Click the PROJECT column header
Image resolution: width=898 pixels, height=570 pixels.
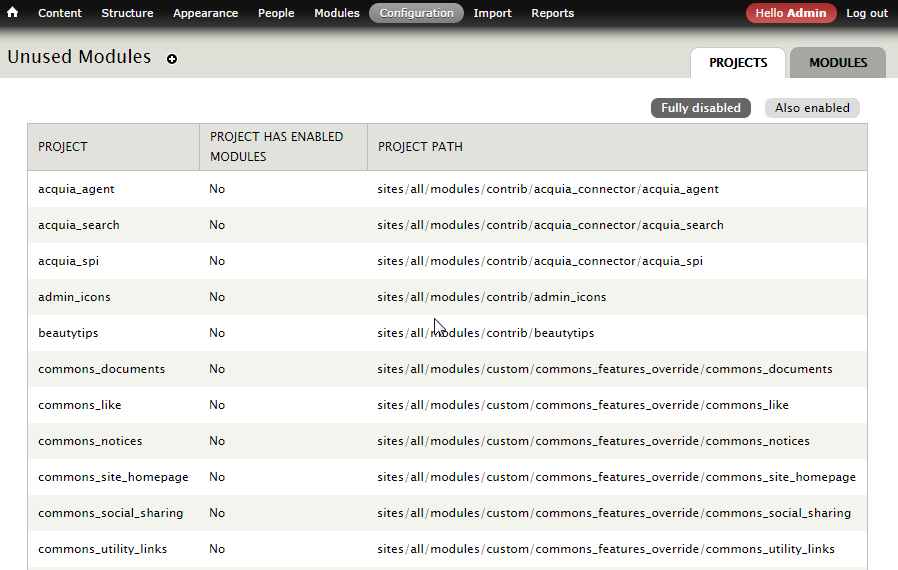point(62,147)
